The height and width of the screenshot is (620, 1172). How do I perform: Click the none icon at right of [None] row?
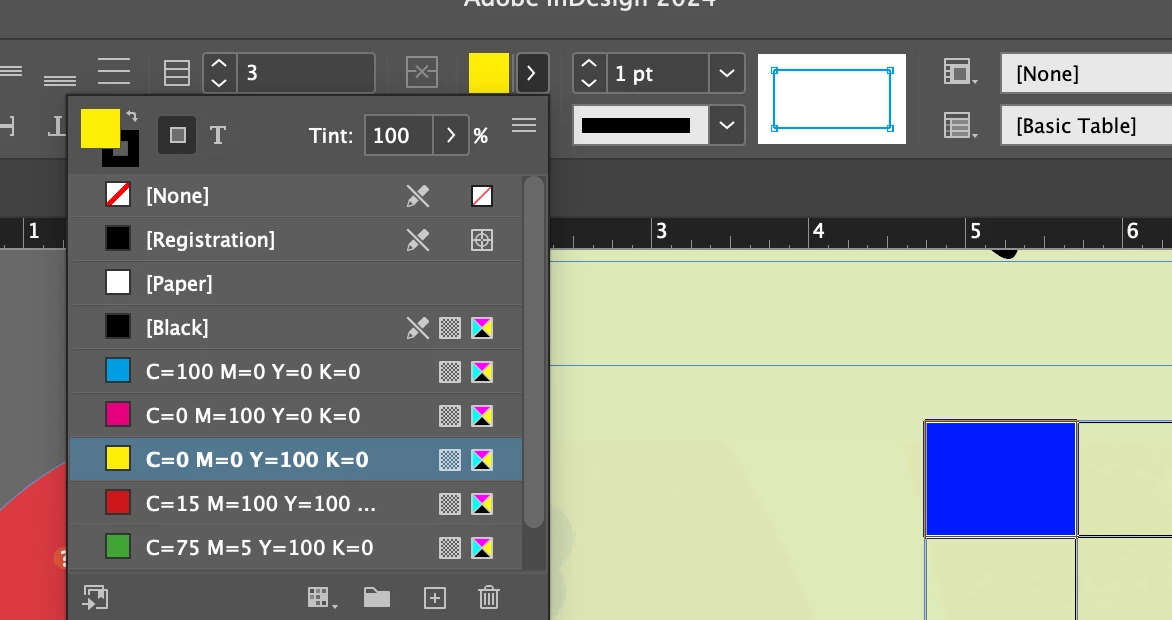pyautogui.click(x=482, y=196)
